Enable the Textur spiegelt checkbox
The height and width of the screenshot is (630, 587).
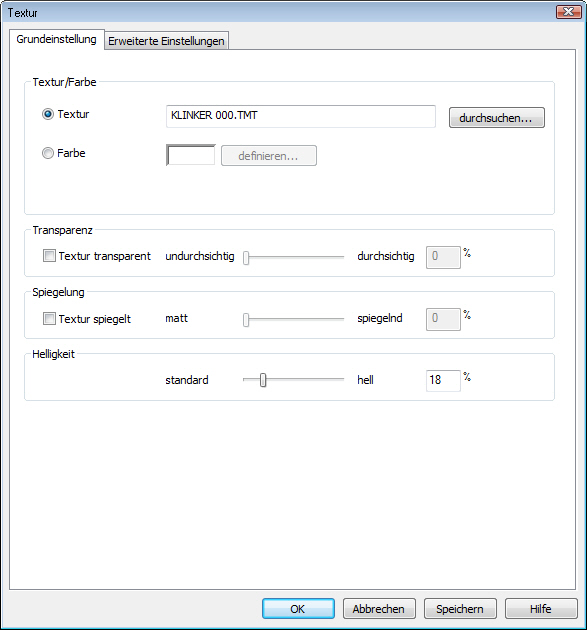tap(49, 319)
